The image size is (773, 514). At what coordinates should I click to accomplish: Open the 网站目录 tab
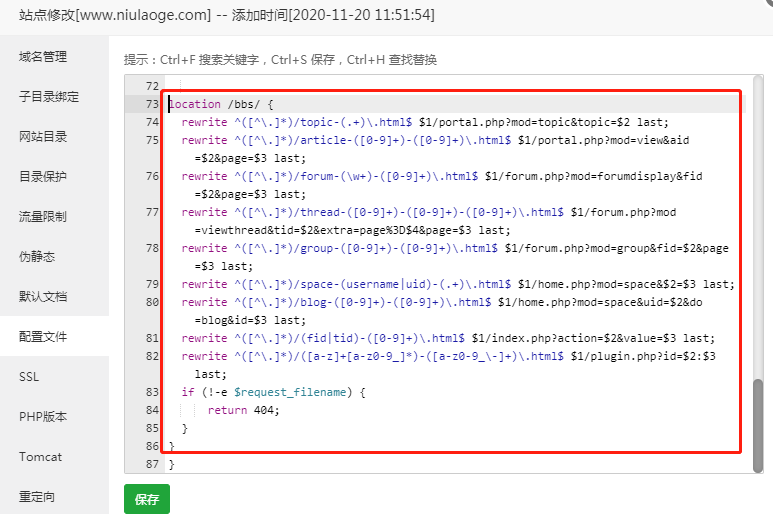(43, 137)
